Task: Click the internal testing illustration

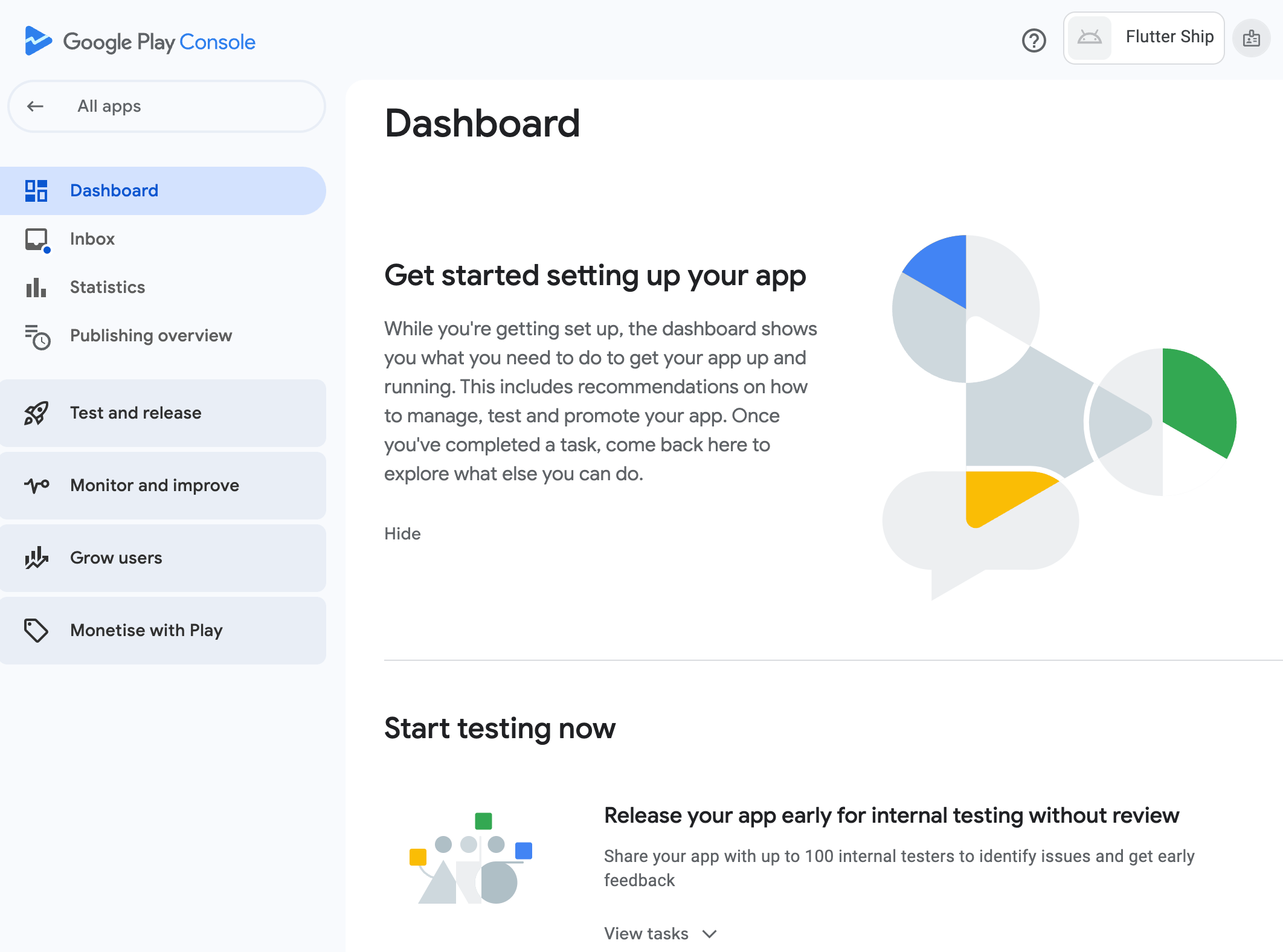Action: coord(471,860)
